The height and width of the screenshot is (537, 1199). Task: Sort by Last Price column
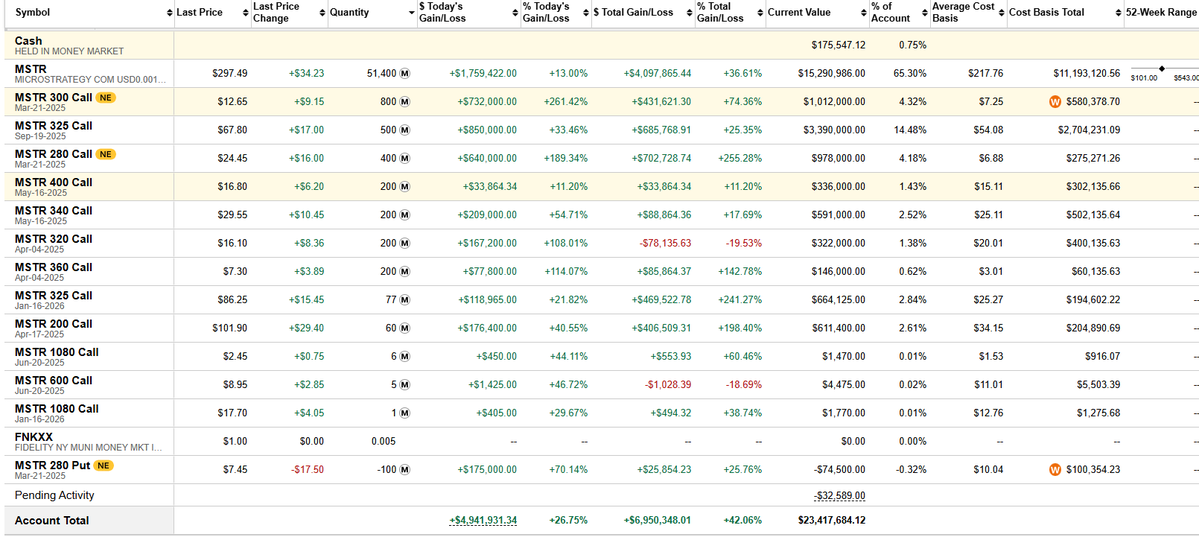pos(199,12)
